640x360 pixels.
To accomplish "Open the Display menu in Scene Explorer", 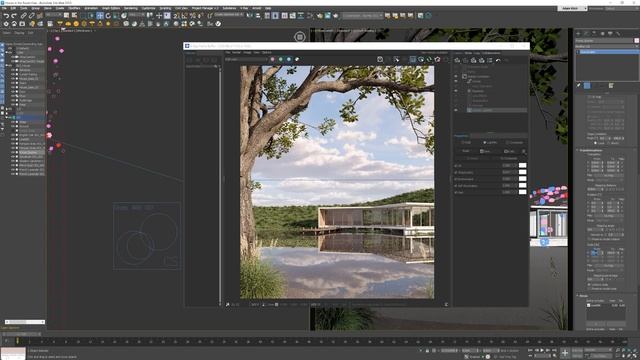I will [x=20, y=33].
